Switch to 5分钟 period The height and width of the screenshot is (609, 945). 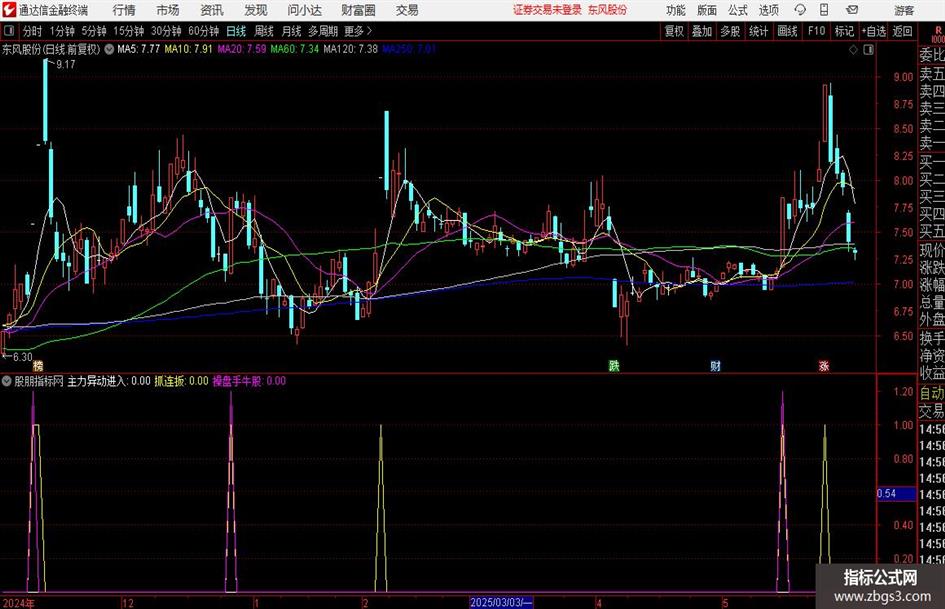coord(93,31)
